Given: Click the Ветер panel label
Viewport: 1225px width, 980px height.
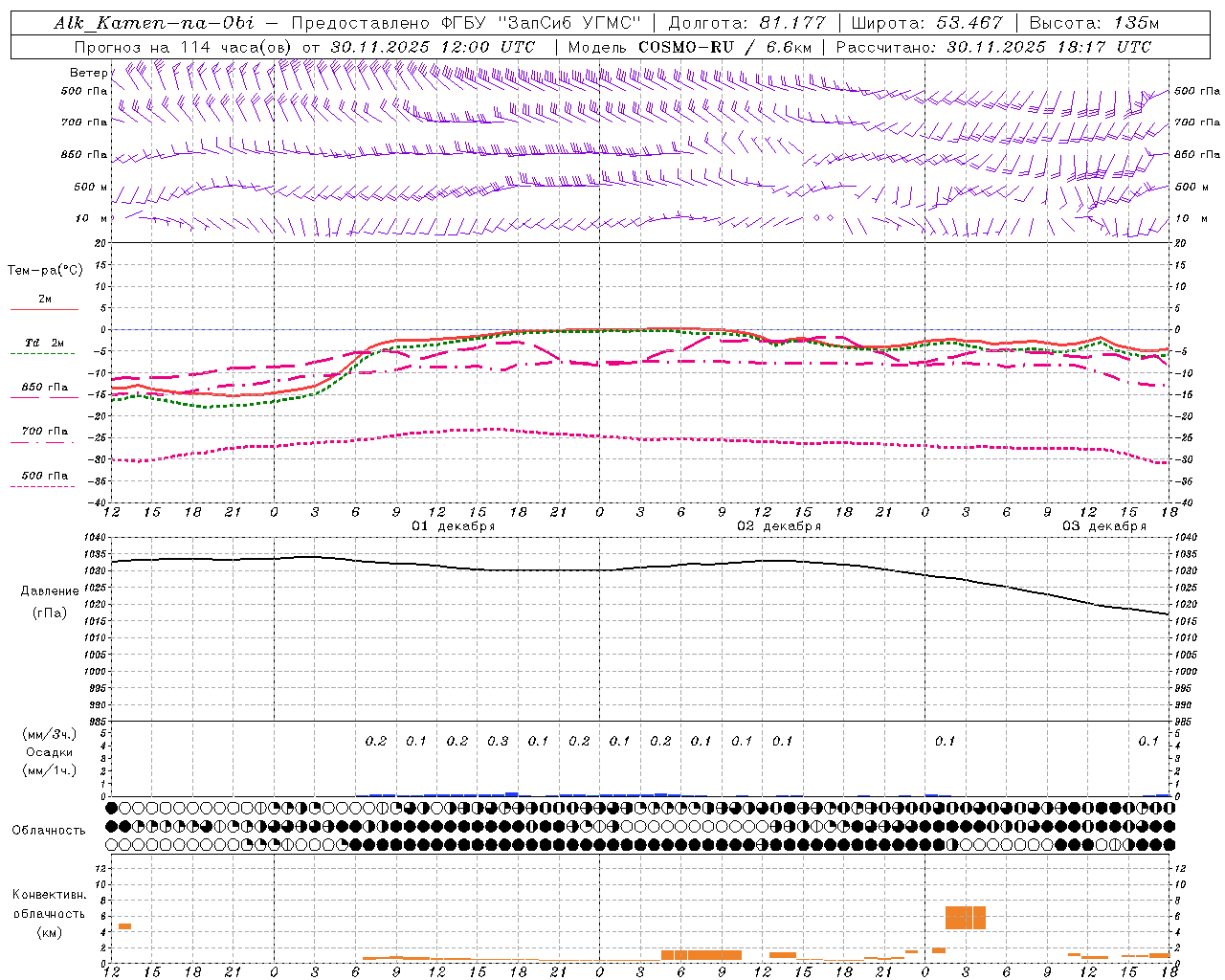Looking at the screenshot, I should pos(88,73).
